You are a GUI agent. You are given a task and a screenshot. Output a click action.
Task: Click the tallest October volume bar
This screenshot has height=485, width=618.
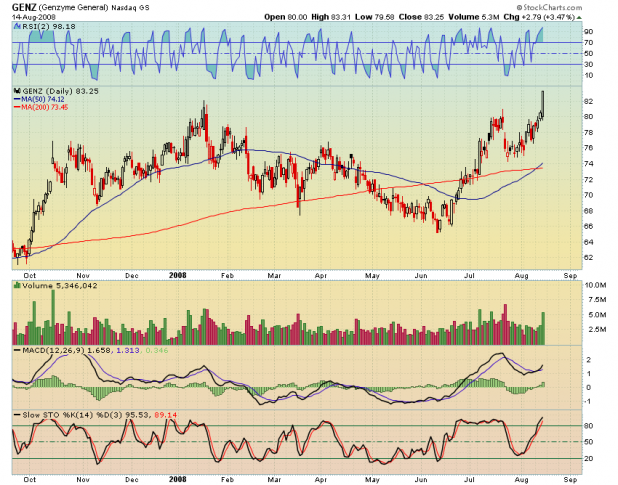click(54, 318)
